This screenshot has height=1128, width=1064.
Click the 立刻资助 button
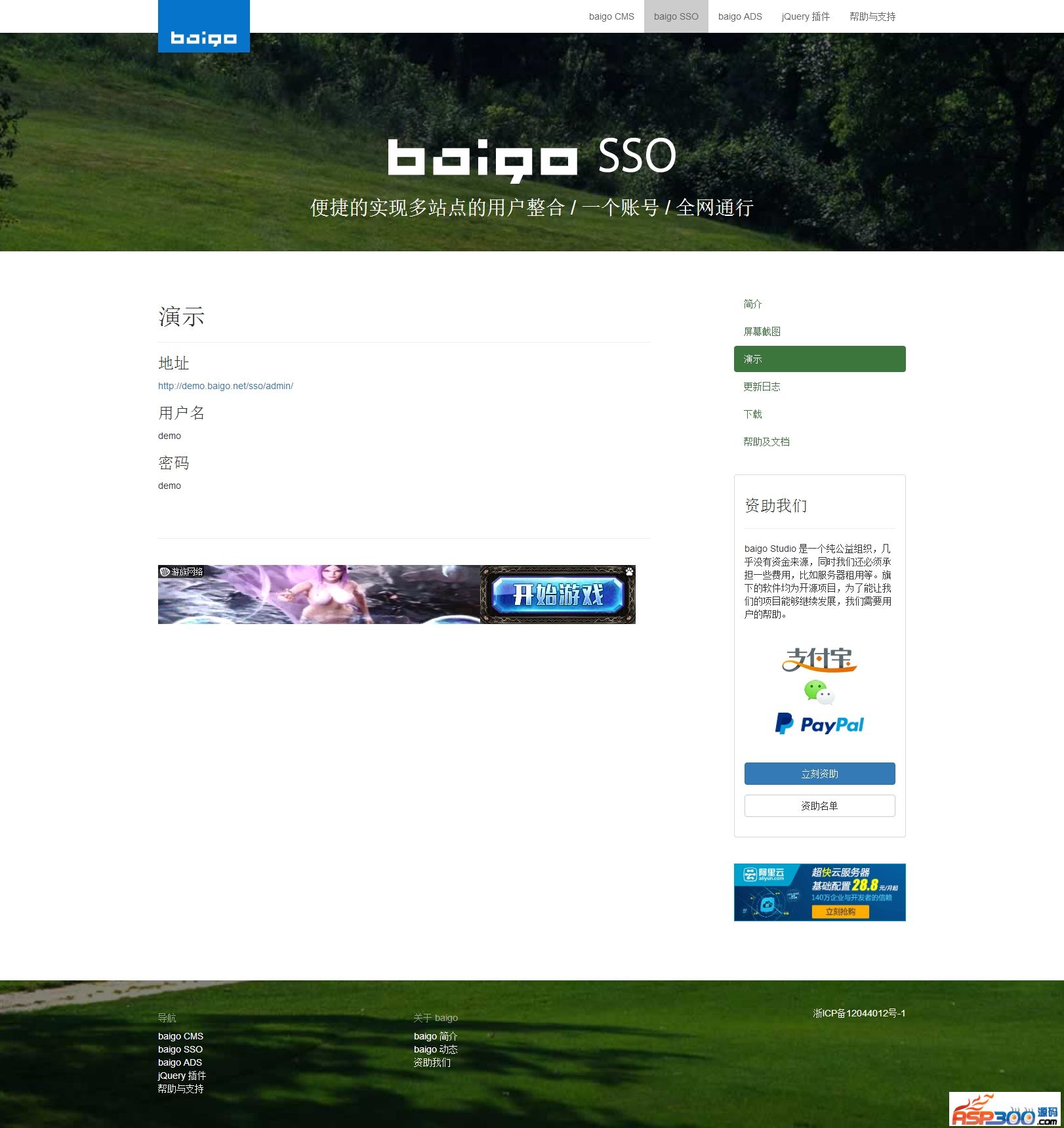[819, 774]
